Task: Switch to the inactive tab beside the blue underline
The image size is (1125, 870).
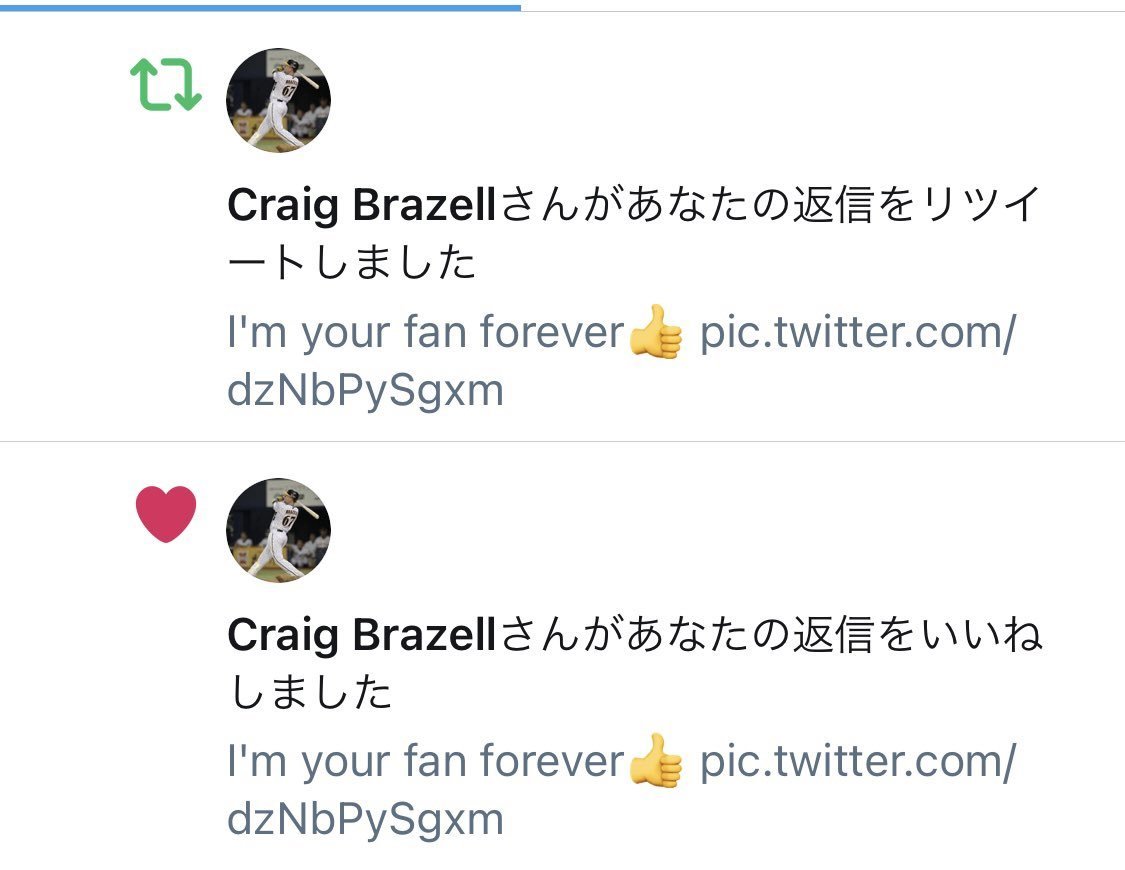Action: 823,6
